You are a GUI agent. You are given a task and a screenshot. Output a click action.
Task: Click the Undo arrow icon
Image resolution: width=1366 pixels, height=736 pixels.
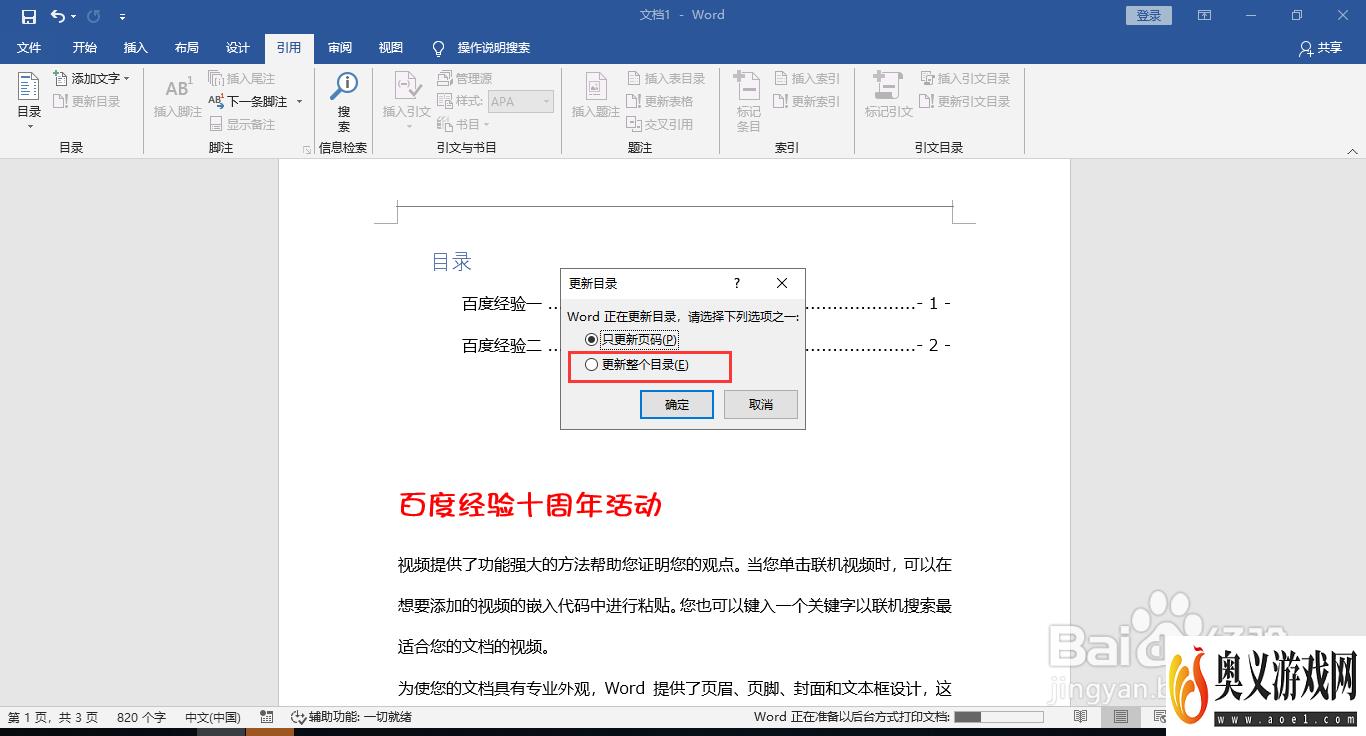click(58, 16)
